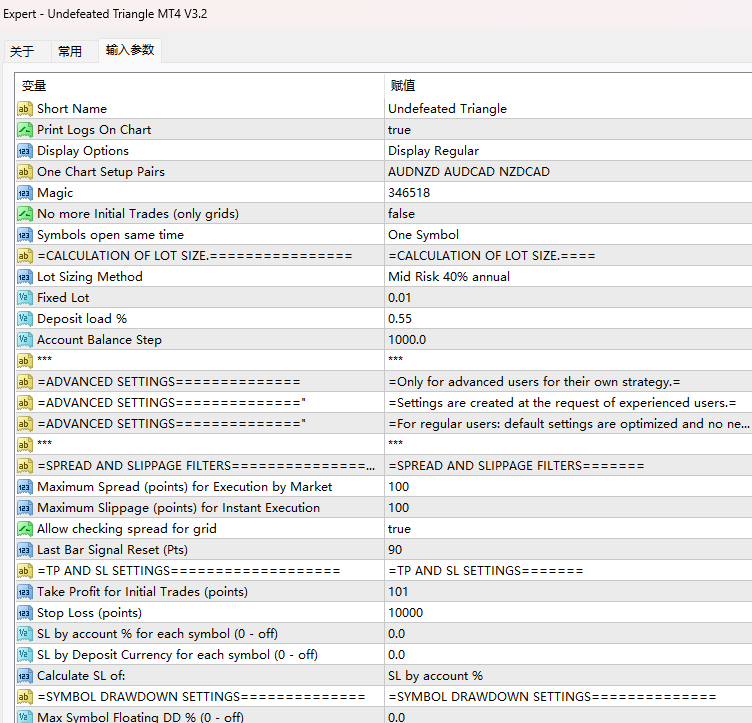Click the icon beside SL by Deposit Currency row
The width and height of the screenshot is (752, 723).
click(x=25, y=655)
